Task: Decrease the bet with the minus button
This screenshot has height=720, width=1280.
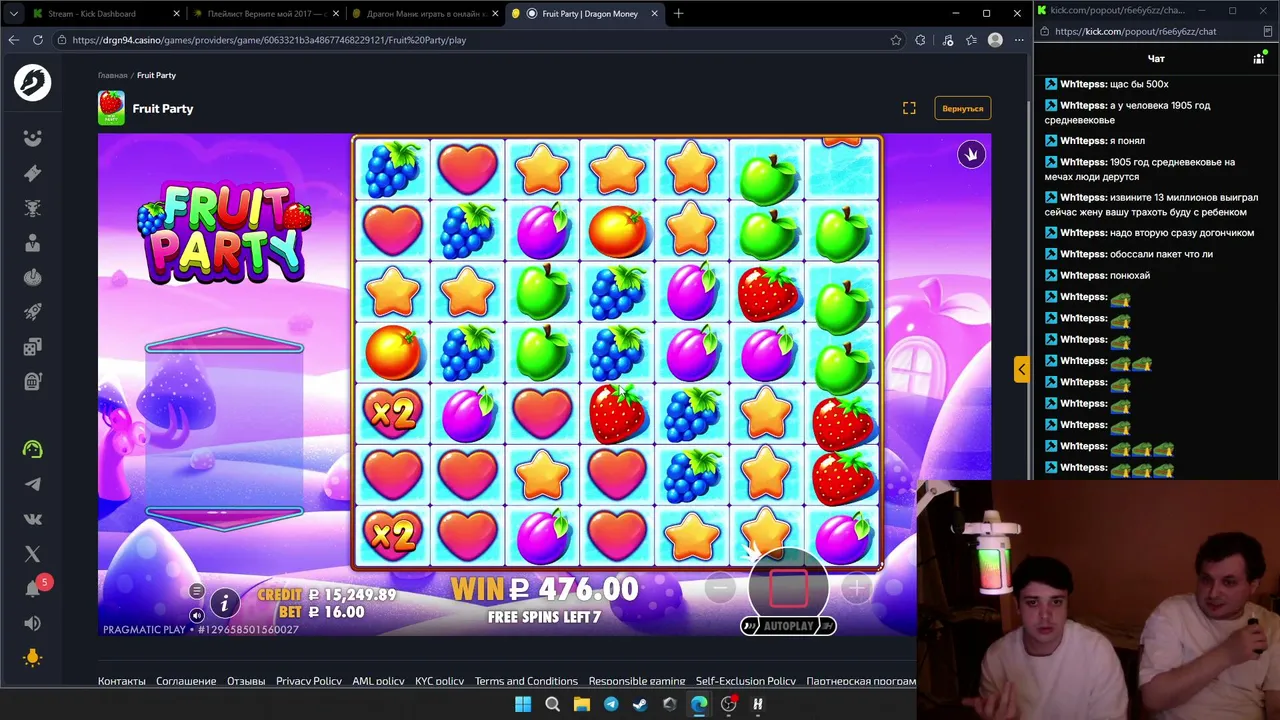Action: [x=720, y=589]
